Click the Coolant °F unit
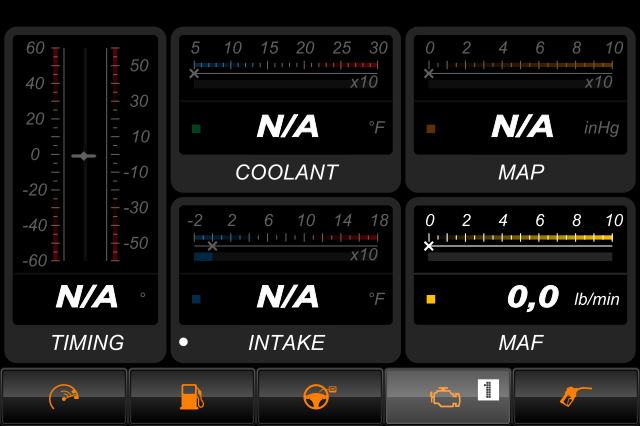Image resolution: width=640 pixels, height=426 pixels. (x=377, y=127)
